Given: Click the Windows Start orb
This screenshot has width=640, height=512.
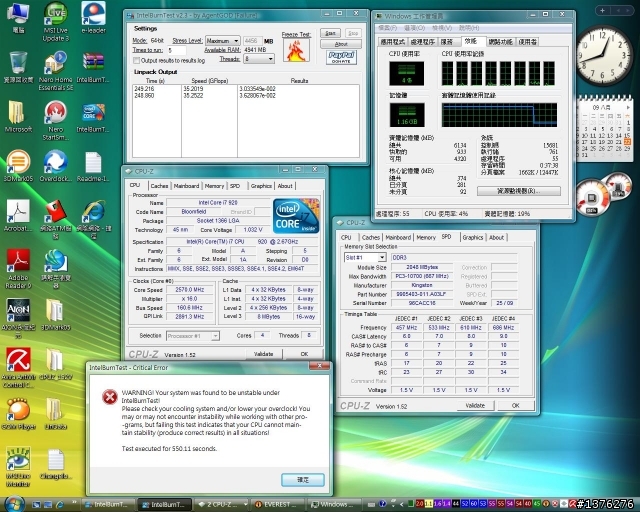Looking at the screenshot, I should tap(14, 504).
